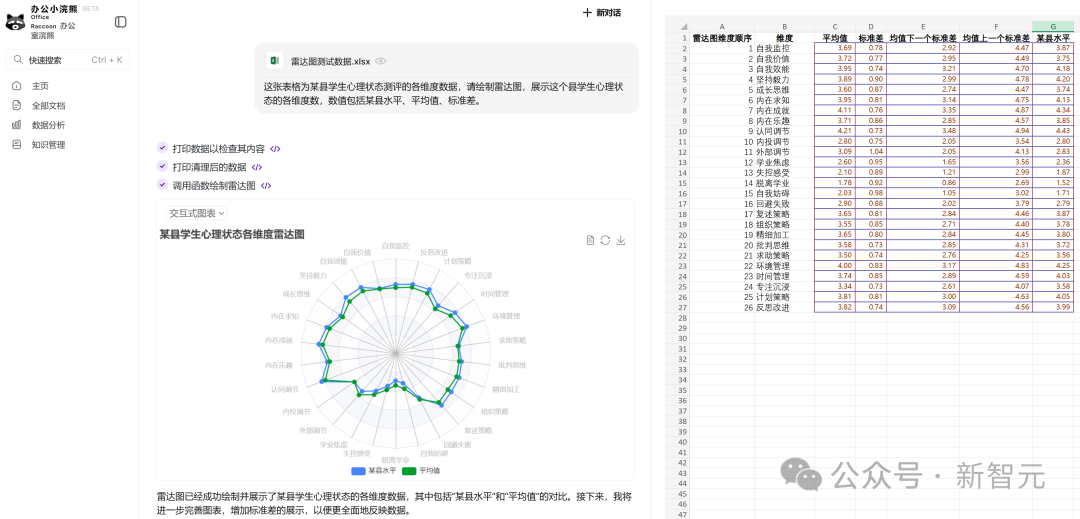This screenshot has width=1080, height=519.
Task: Click the Excel file icon for 雷达图测试数据.xlsx
Action: tap(275, 61)
